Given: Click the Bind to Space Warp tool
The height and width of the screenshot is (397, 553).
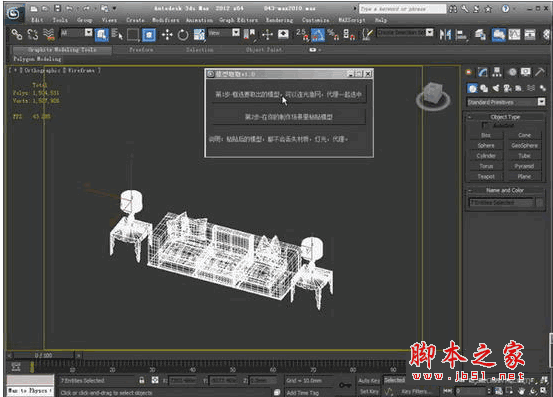Looking at the screenshot, I should tap(49, 34).
